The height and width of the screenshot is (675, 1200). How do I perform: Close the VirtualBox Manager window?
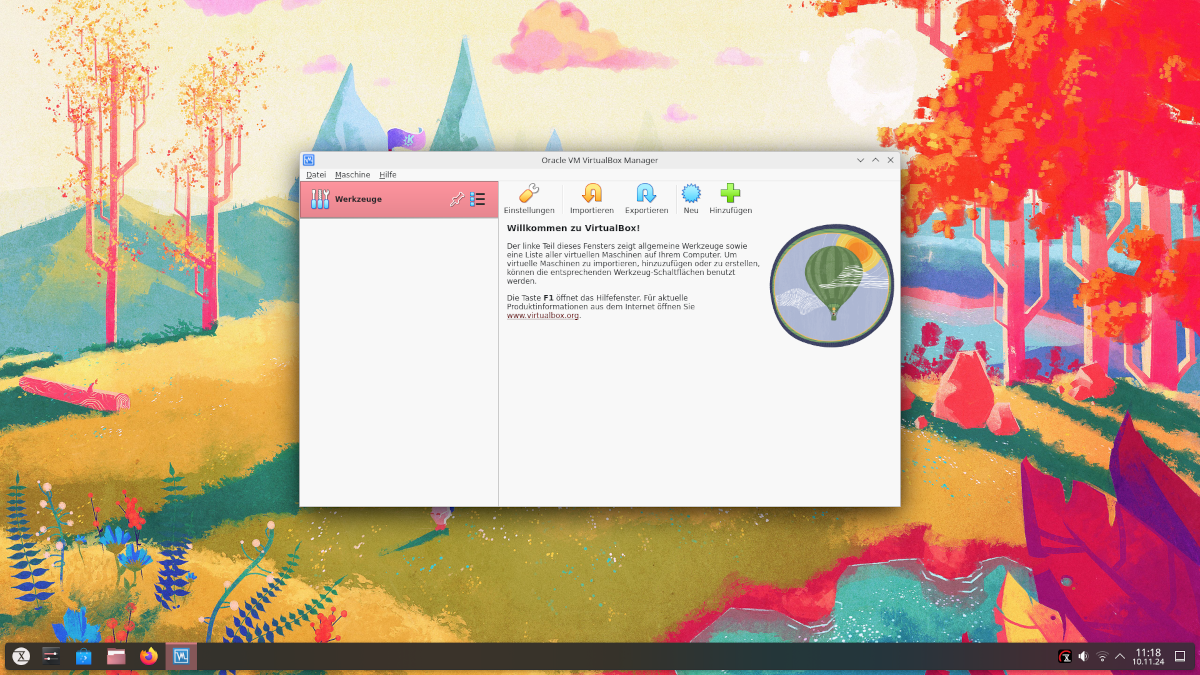click(891, 160)
